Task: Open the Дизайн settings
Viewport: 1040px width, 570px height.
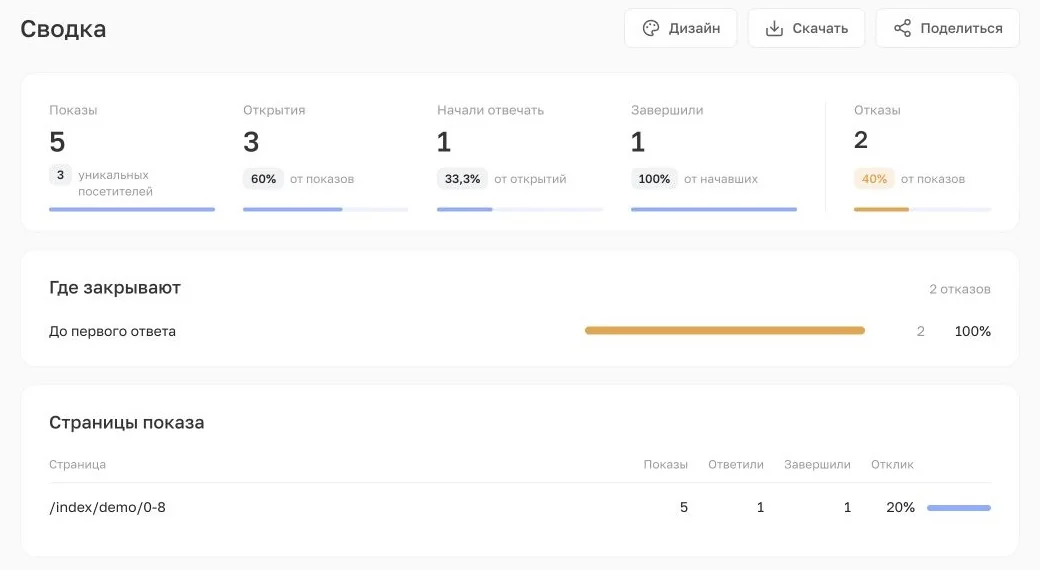Action: (x=681, y=28)
